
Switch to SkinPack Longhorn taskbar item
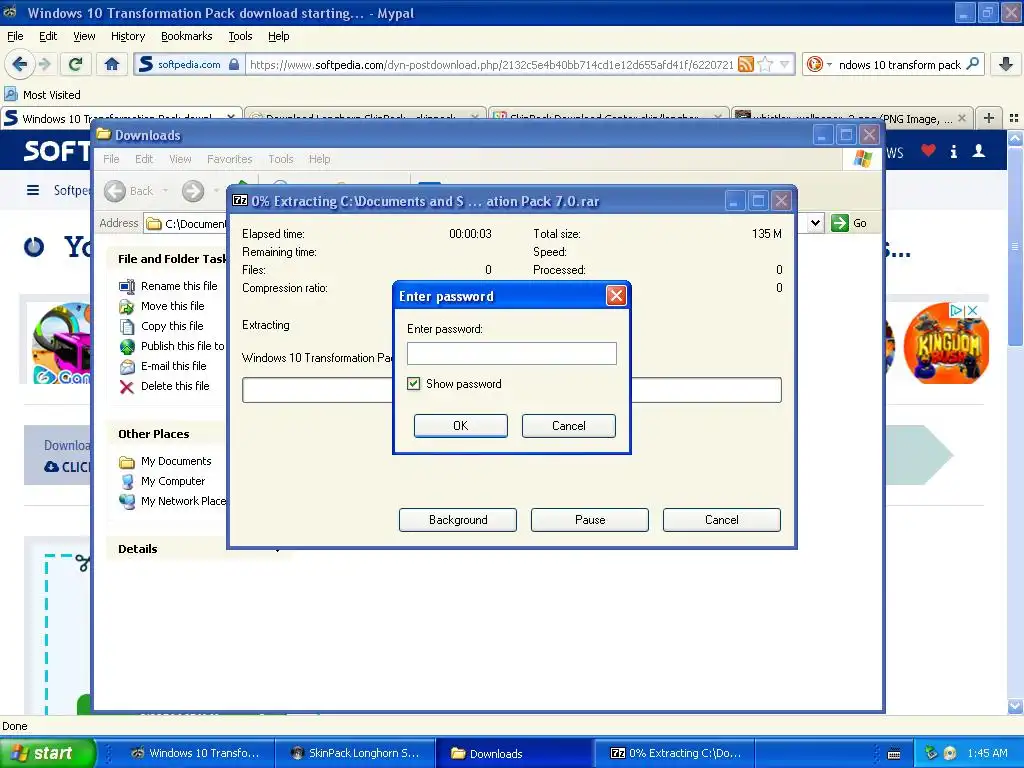[x=355, y=753]
